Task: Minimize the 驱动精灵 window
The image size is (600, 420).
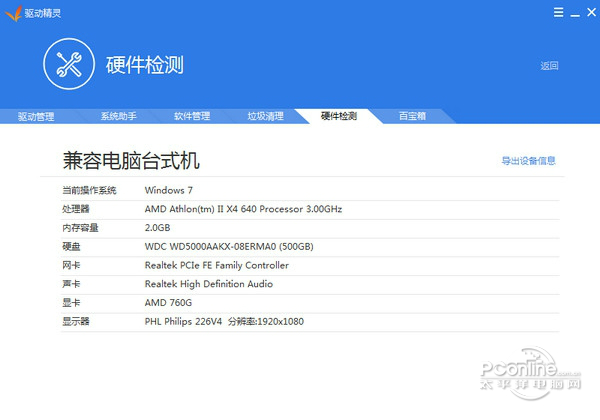Action: tap(575, 14)
